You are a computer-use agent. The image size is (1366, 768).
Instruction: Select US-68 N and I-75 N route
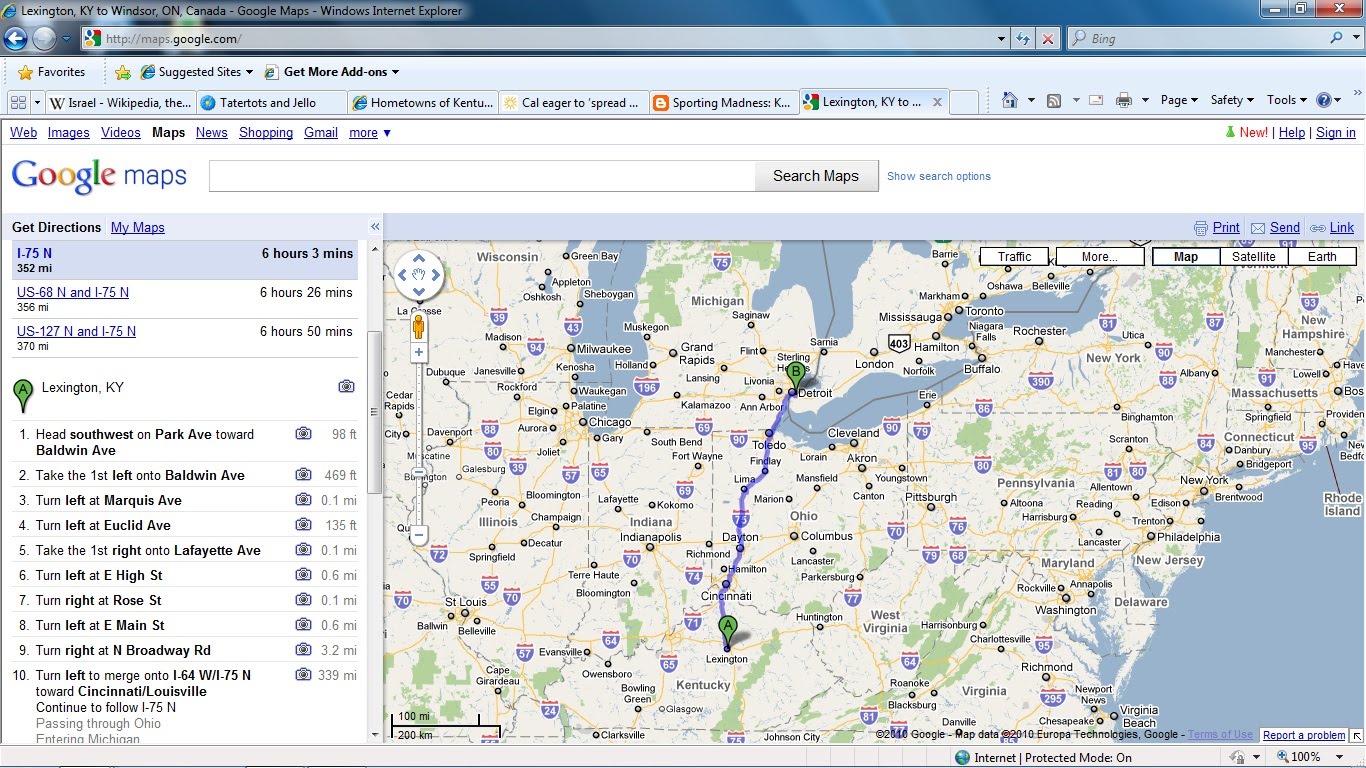tap(73, 292)
